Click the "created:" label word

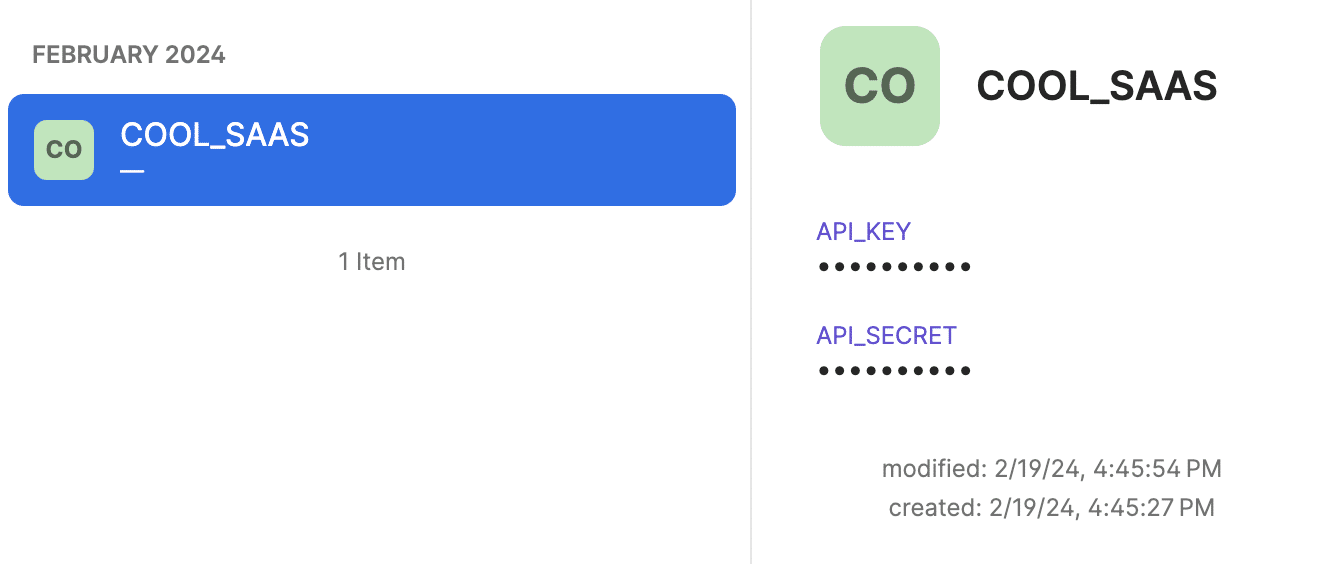[x=935, y=508]
